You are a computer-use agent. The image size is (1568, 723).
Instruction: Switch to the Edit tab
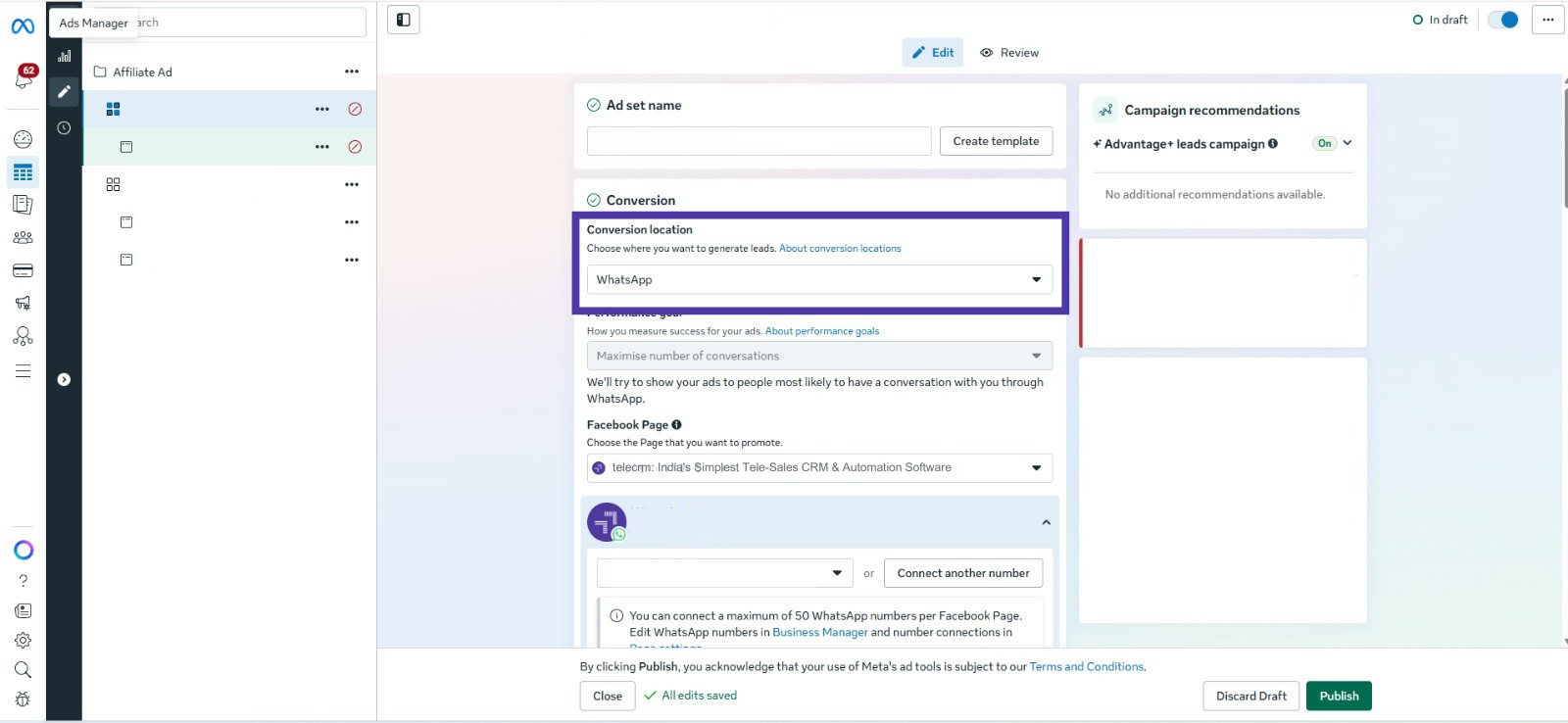pos(933,53)
